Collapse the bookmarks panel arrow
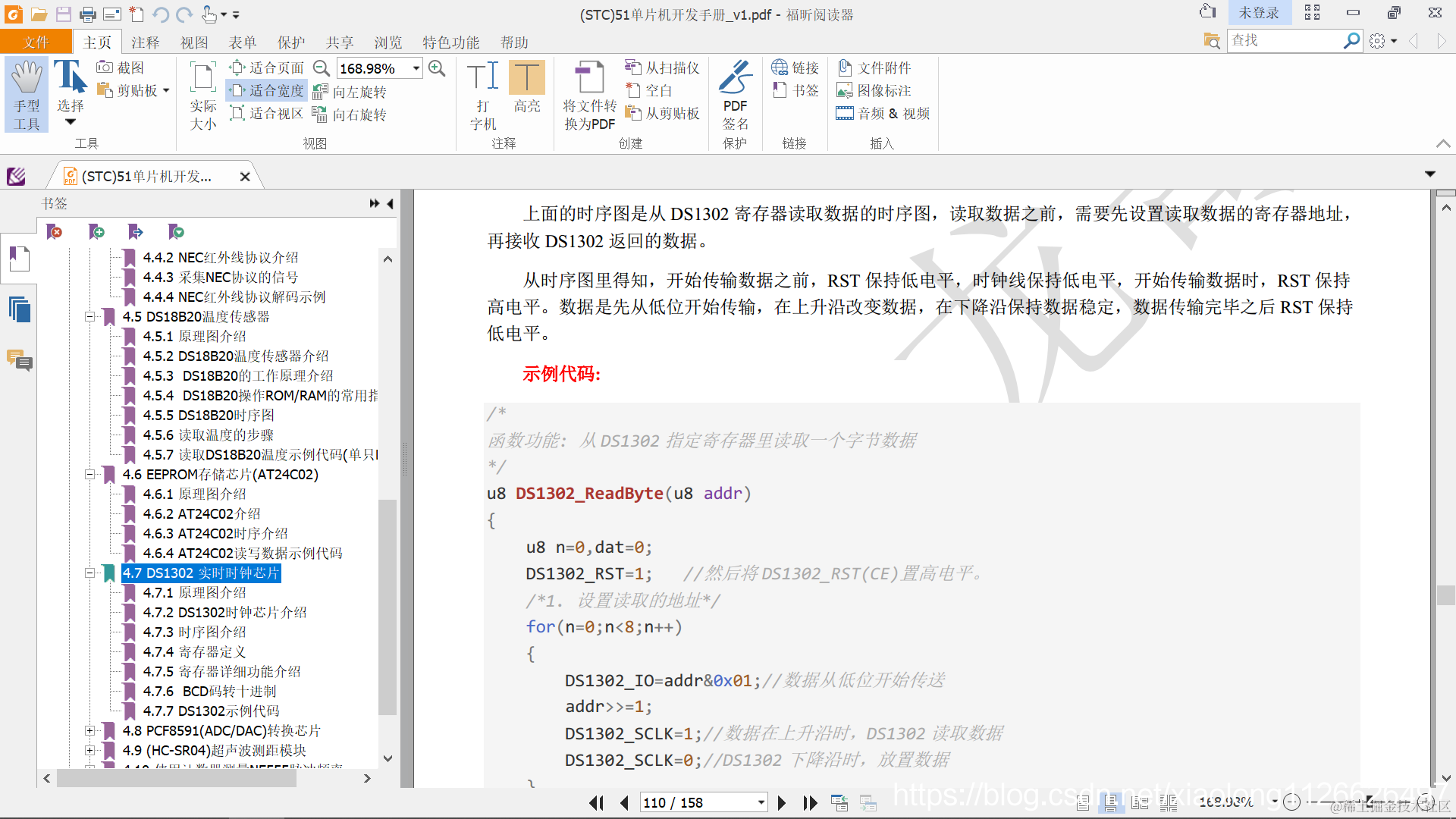Viewport: 1456px width, 819px height. coord(390,203)
